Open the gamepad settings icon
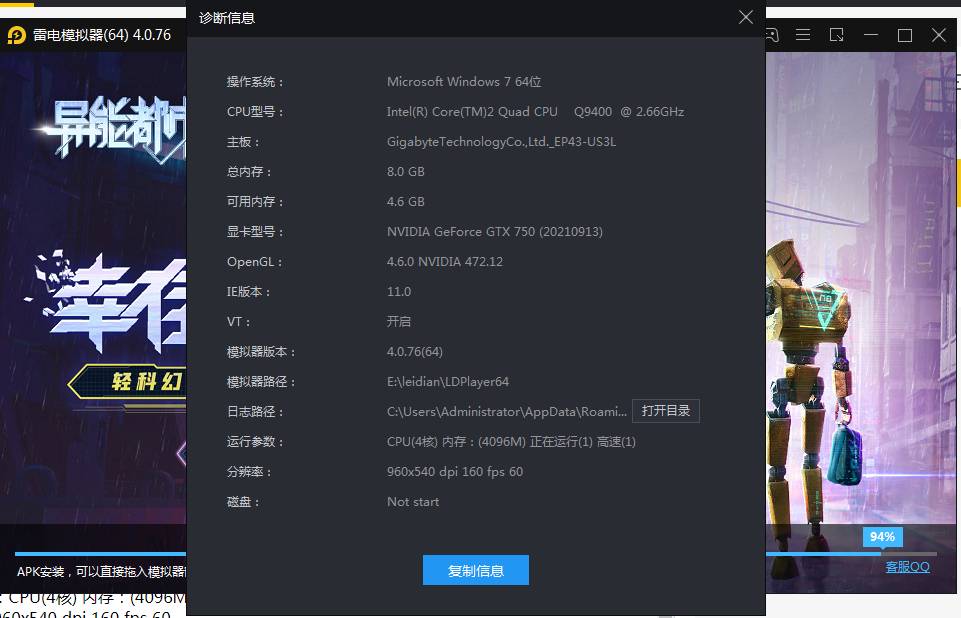Screen dimensions: 961x618 pos(771,35)
